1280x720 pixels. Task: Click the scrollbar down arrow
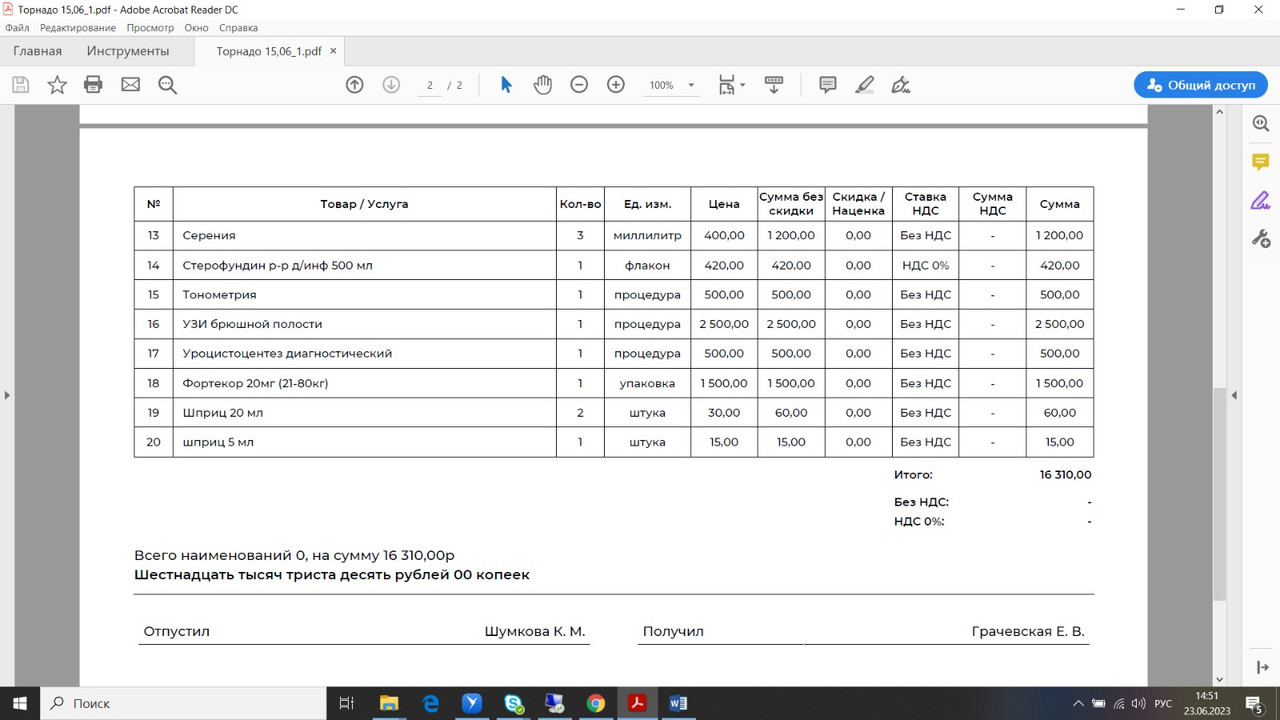pos(1219,679)
